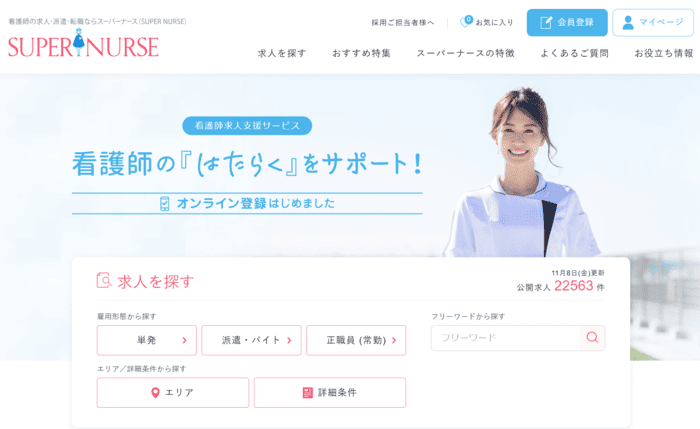Click the person icon on マイページ
Image resolution: width=700 pixels, height=429 pixels.
[x=628, y=22]
